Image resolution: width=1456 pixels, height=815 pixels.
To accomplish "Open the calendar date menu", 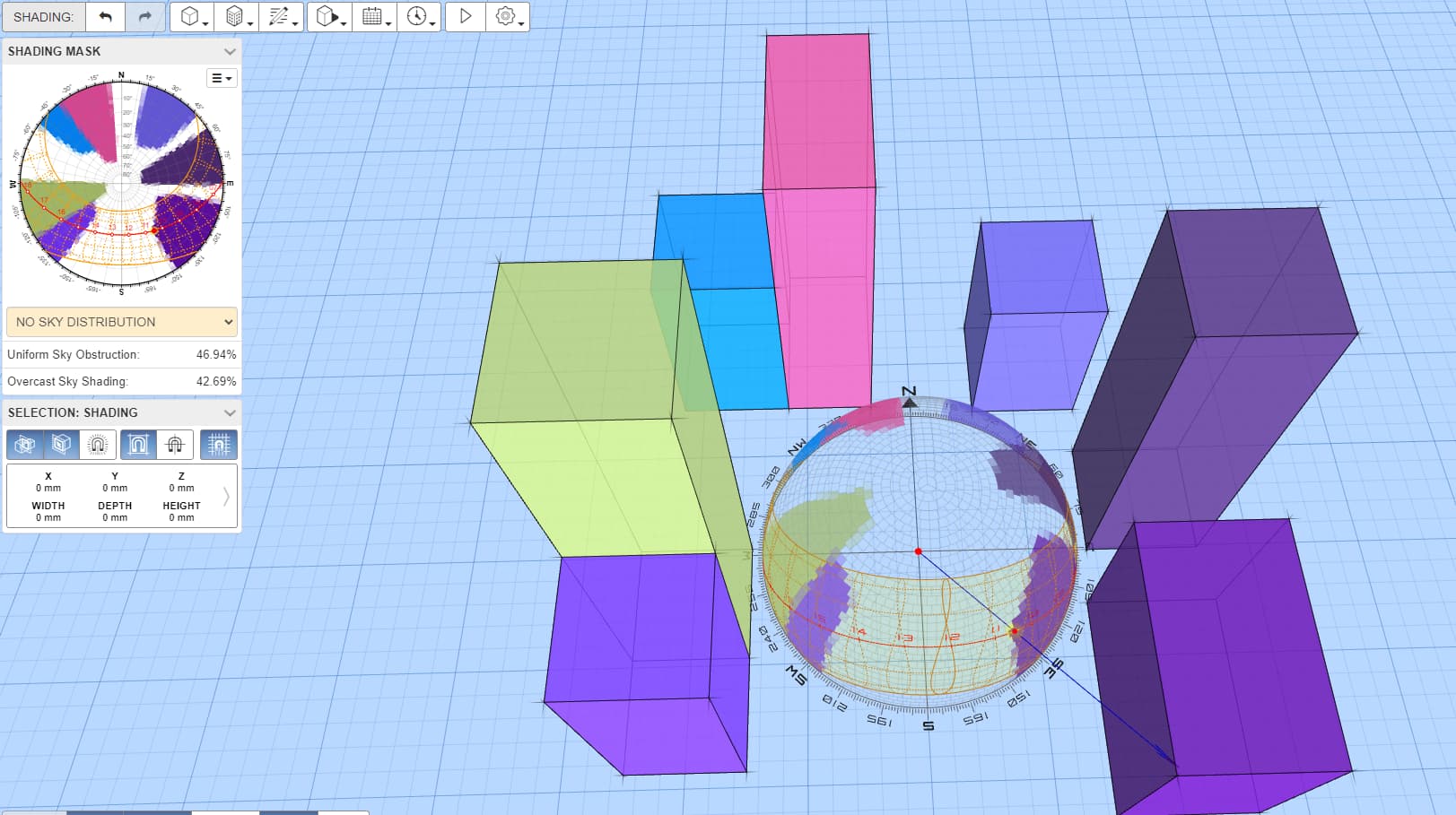I will (x=375, y=17).
